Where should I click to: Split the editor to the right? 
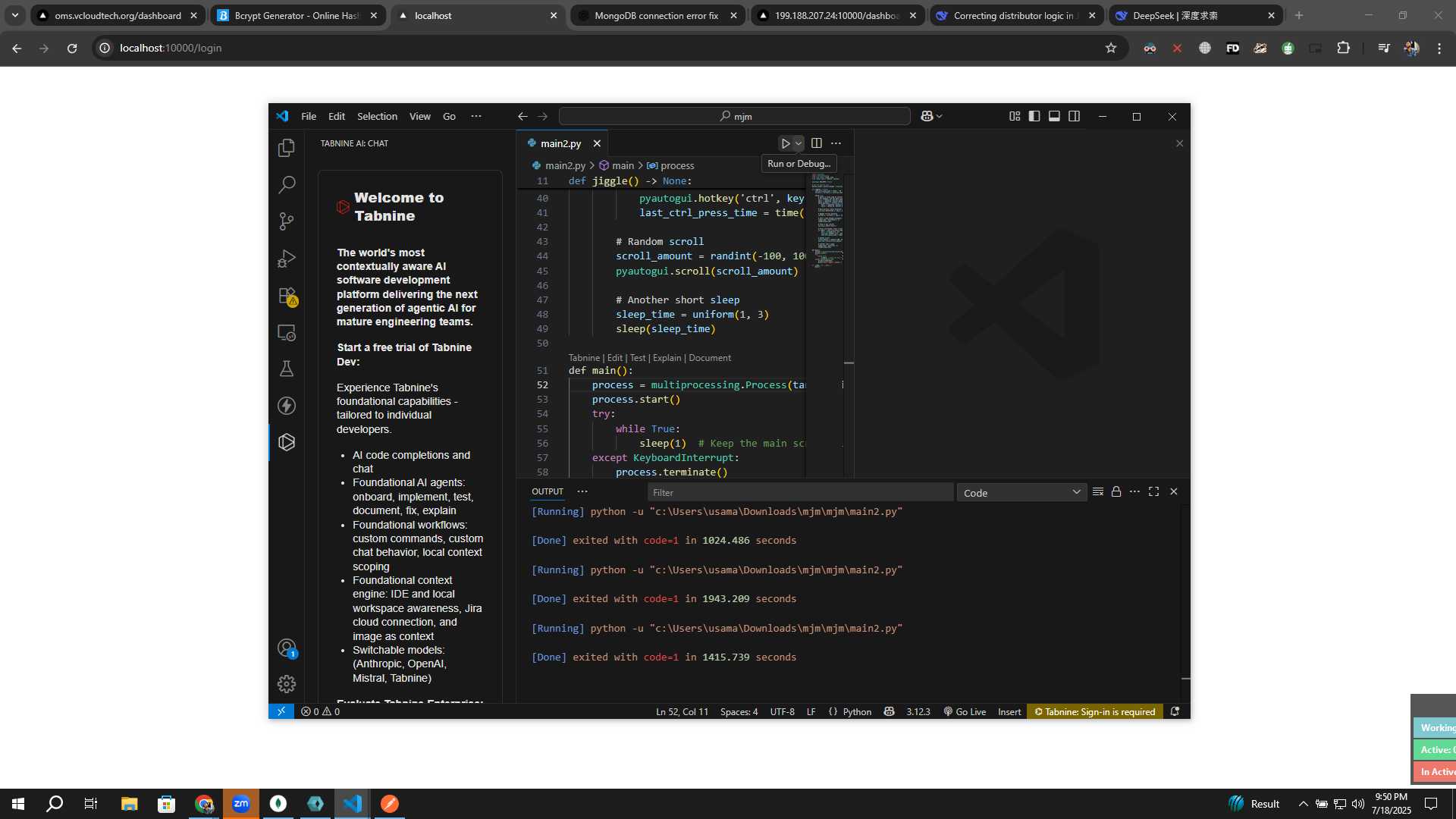coord(817,143)
